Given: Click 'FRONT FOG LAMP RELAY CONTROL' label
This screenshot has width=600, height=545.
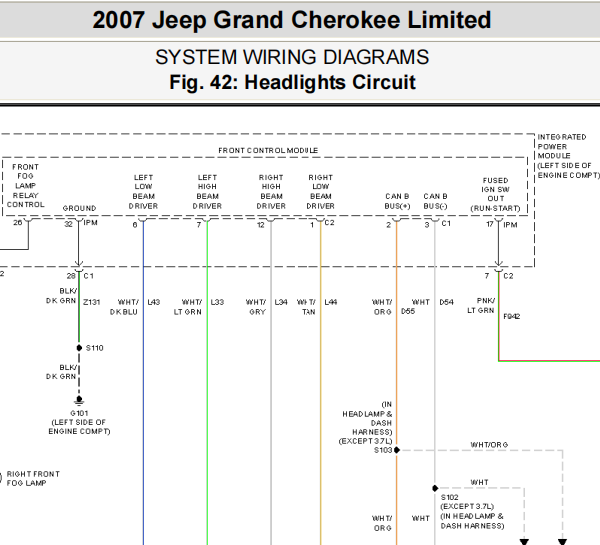Looking at the screenshot, I should pos(26,186).
